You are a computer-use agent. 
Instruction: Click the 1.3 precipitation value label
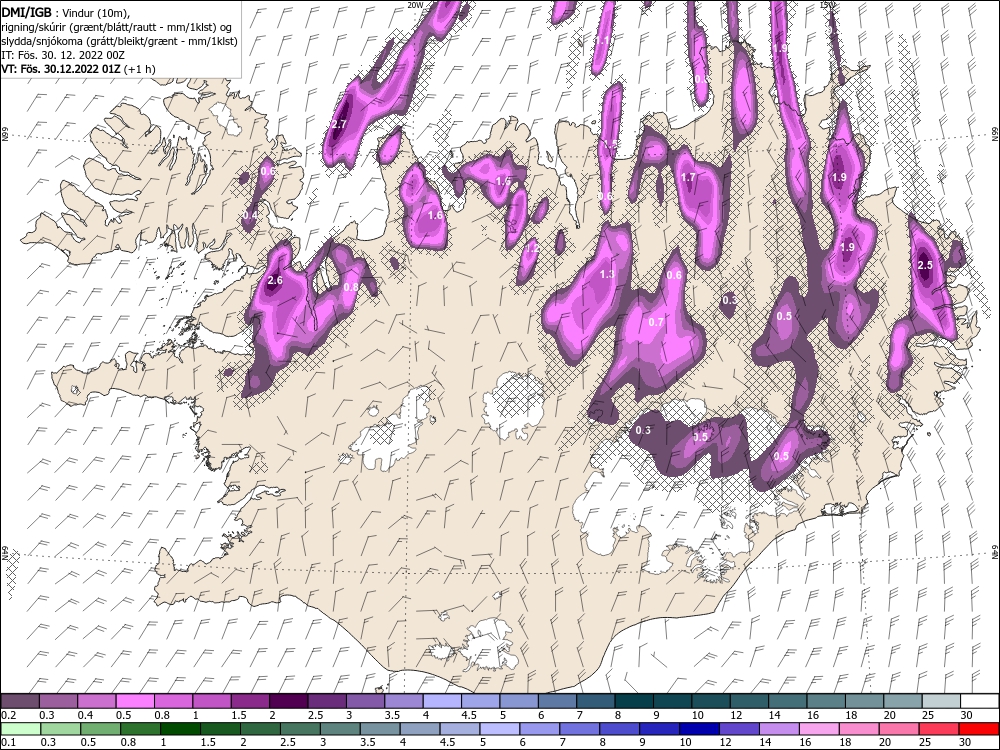click(x=608, y=274)
